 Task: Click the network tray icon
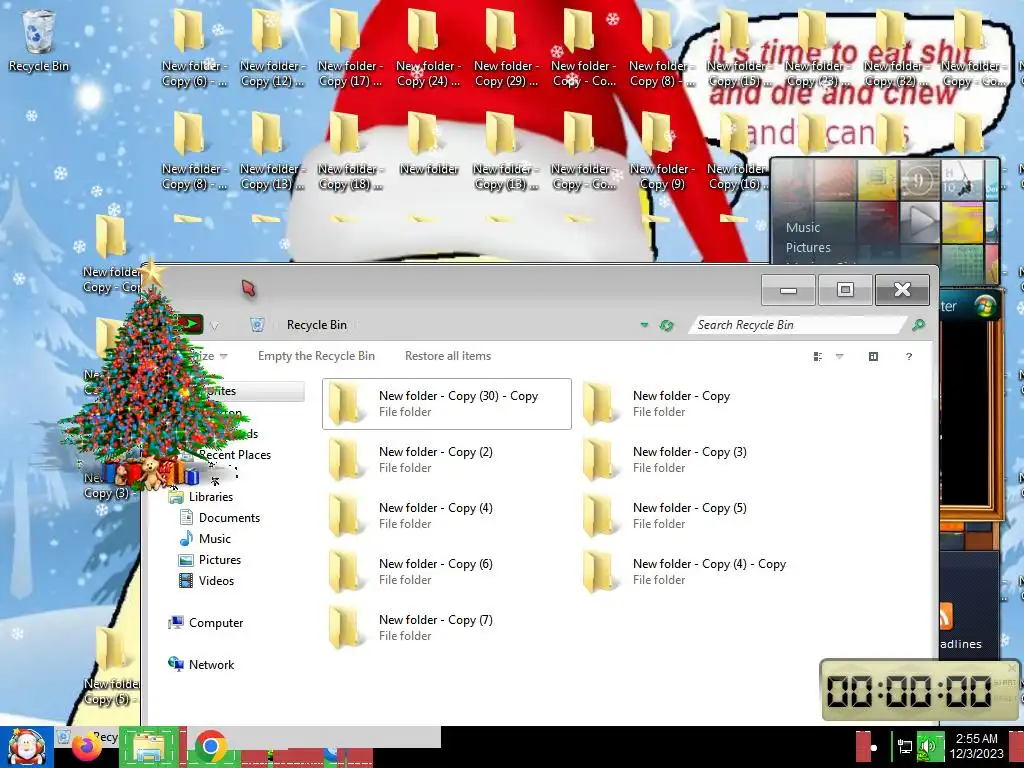(904, 746)
